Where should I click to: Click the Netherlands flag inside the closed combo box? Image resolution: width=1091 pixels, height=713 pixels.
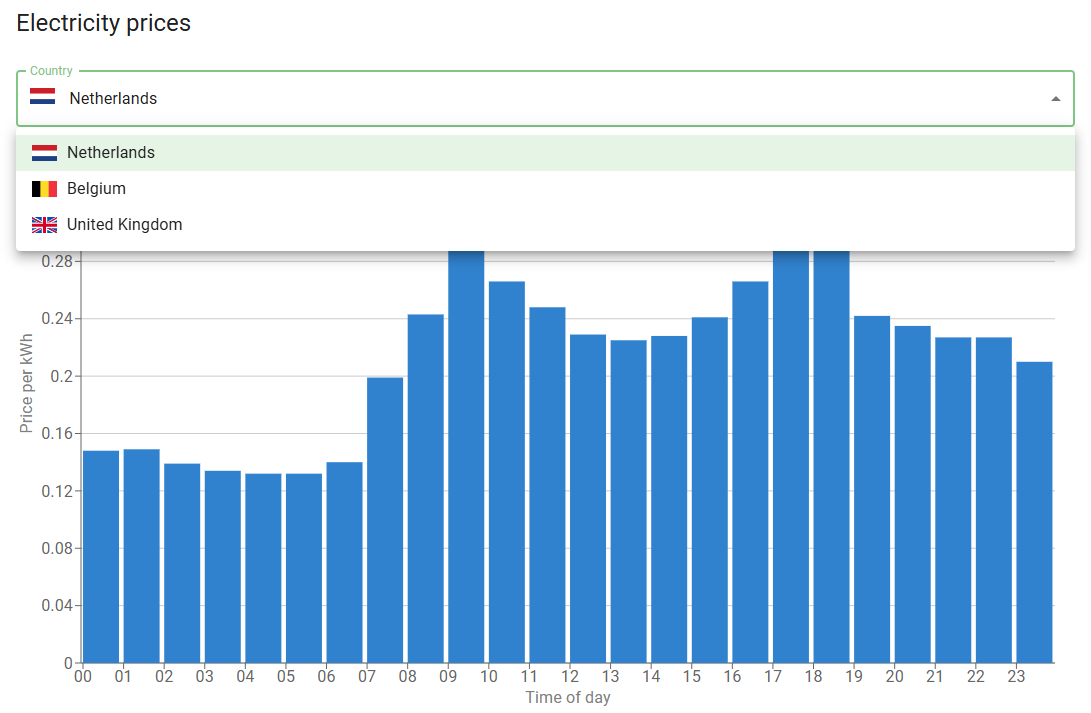click(x=42, y=98)
